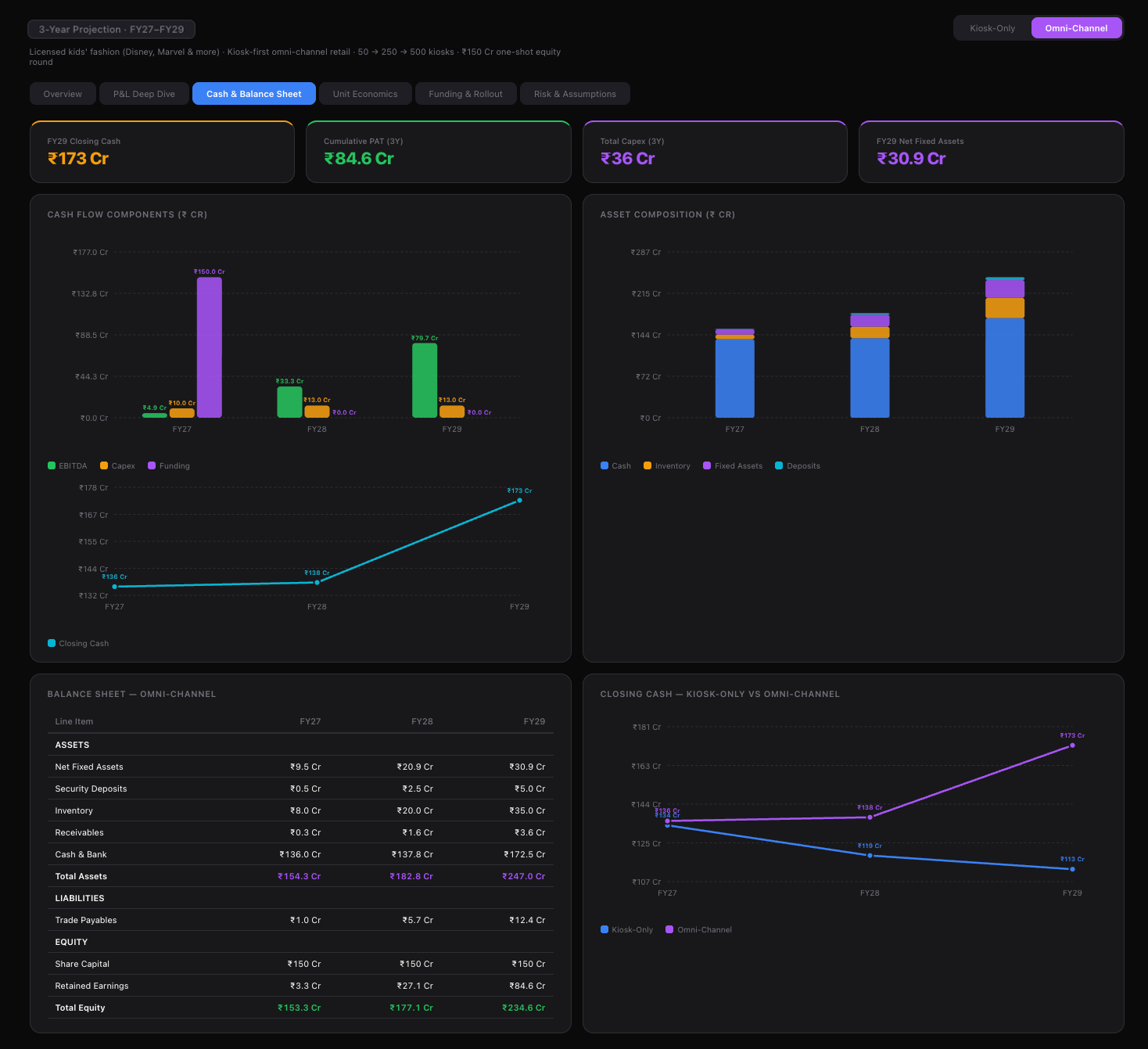Select the Omni-Channel scenario toggle

pyautogui.click(x=1076, y=28)
